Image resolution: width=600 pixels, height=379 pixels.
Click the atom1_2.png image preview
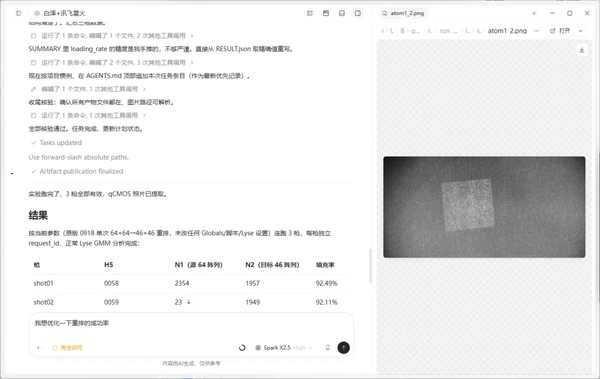coord(484,207)
